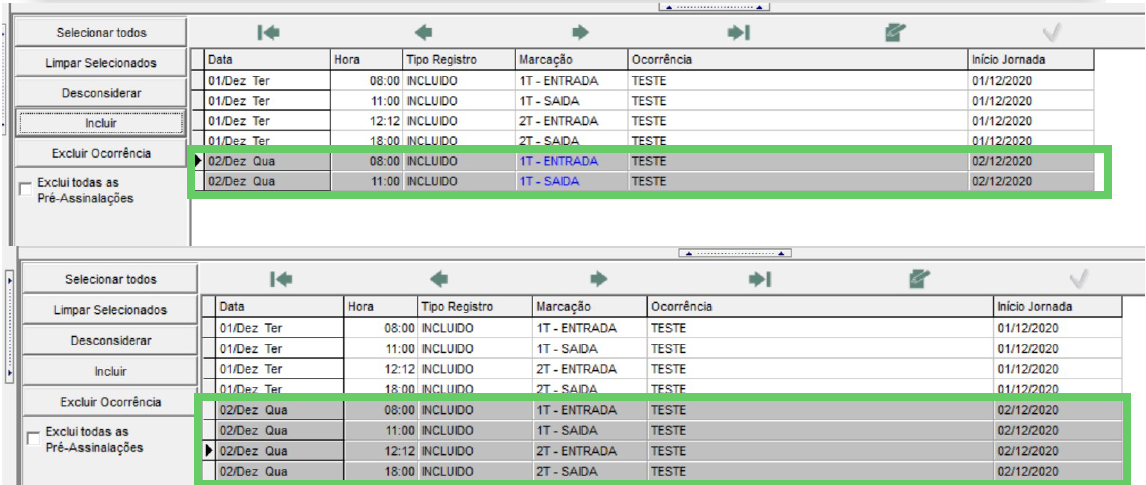This screenshot has width=1146, height=485.
Task: Jump to last record in lower panel
Action: pos(759,279)
